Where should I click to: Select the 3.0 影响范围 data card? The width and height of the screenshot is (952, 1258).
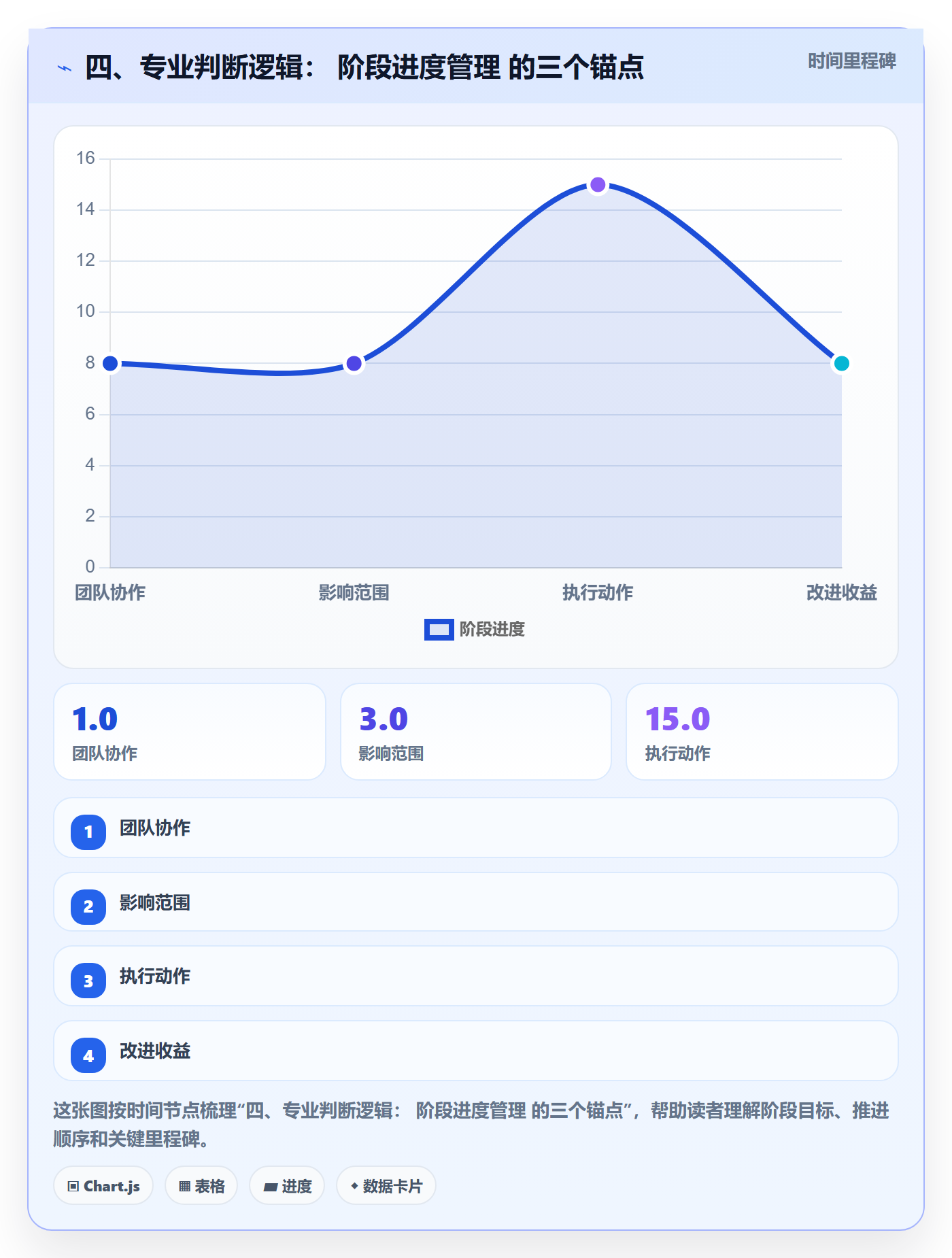click(x=476, y=732)
